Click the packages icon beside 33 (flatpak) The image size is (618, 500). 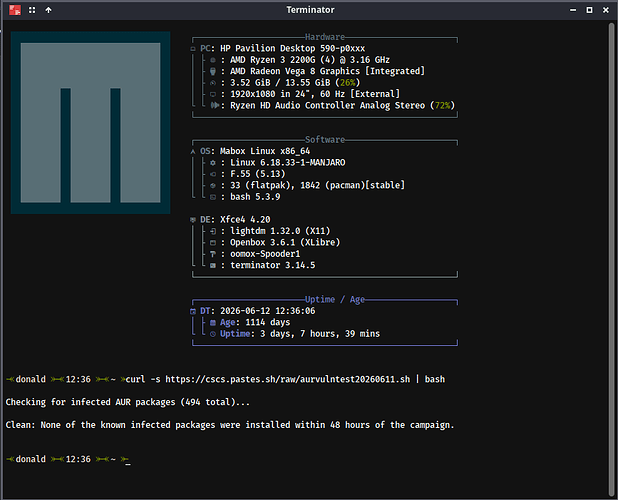click(x=213, y=186)
